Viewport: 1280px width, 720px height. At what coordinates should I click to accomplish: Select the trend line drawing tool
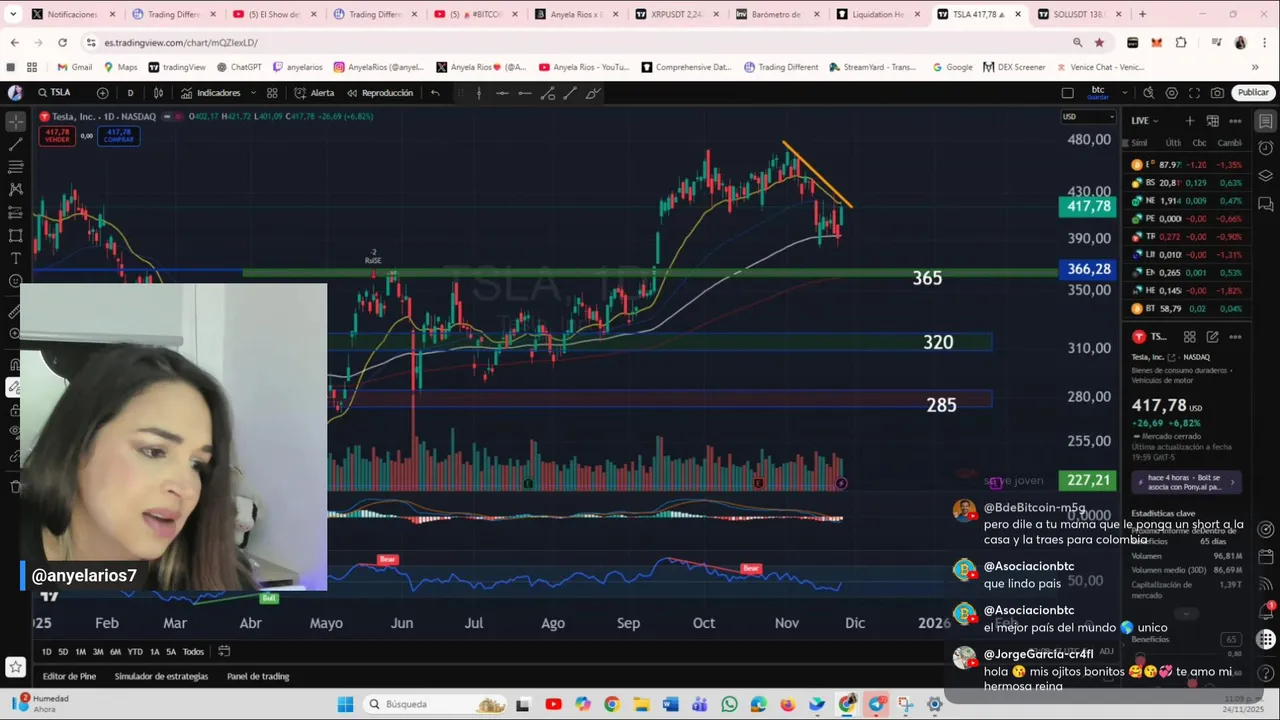pyautogui.click(x=15, y=144)
